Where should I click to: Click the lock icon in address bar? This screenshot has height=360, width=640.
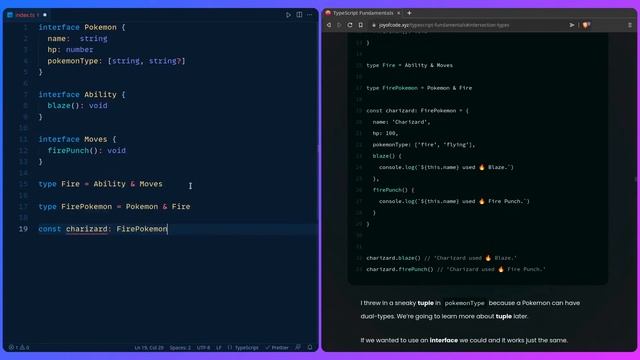tap(373, 25)
